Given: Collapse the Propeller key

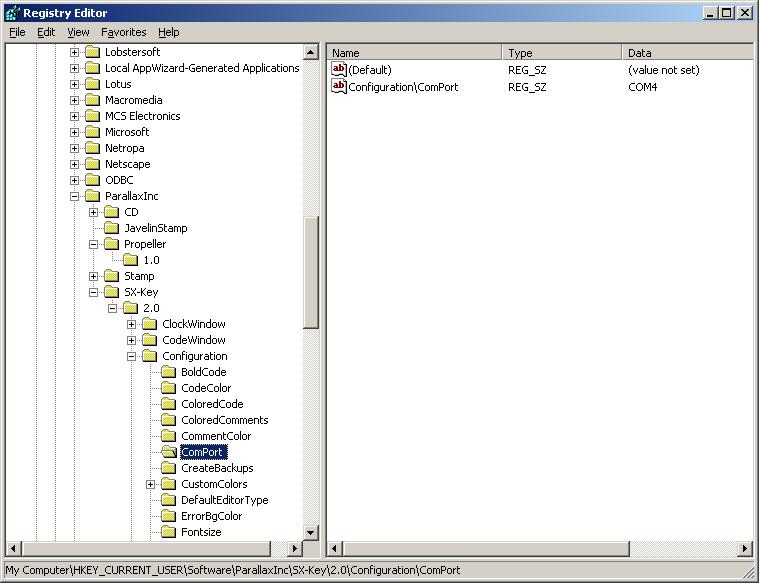Looking at the screenshot, I should (93, 244).
